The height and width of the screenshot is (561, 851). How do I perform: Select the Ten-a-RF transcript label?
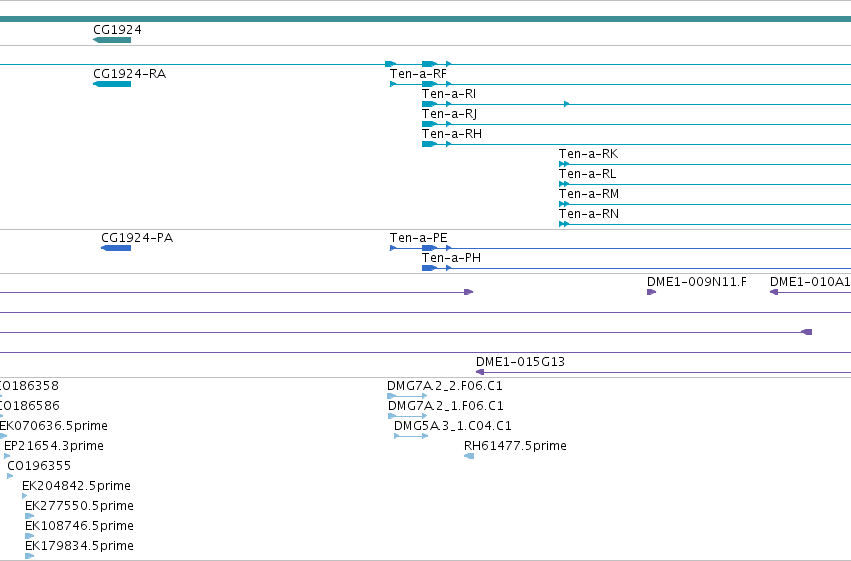(418, 74)
